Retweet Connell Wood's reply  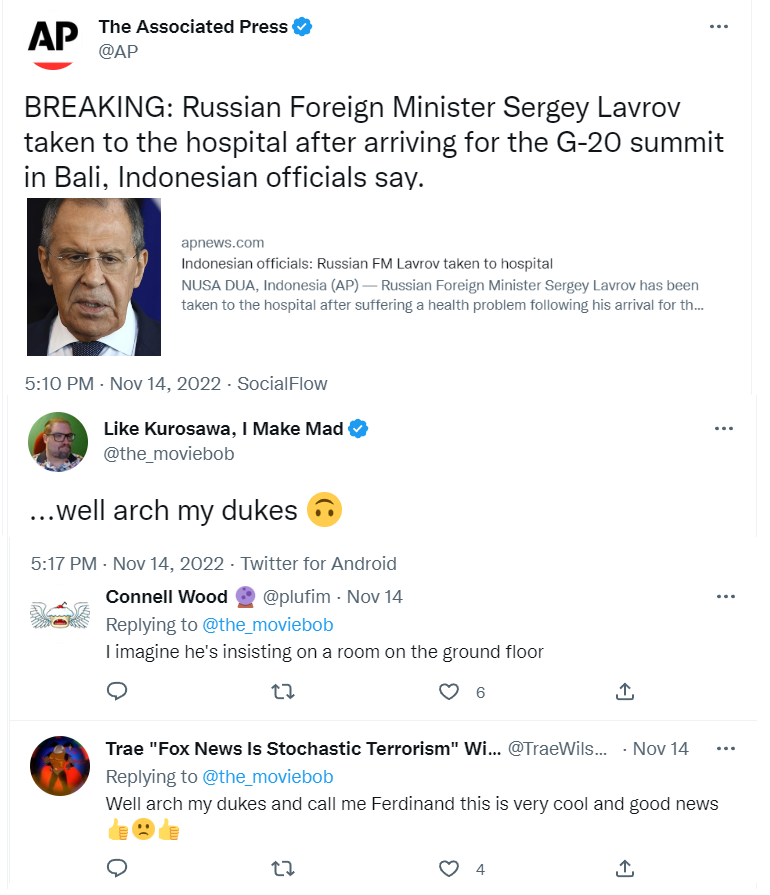283,691
